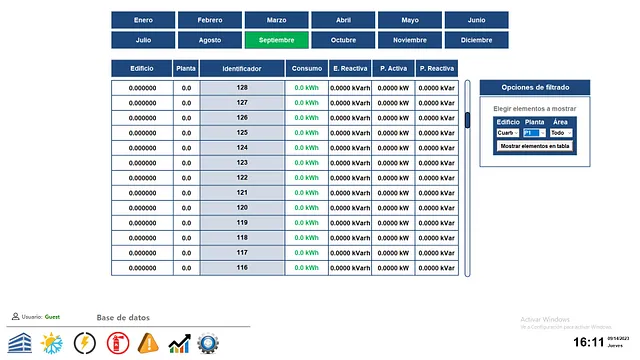Click the Identificador column header

242,69
